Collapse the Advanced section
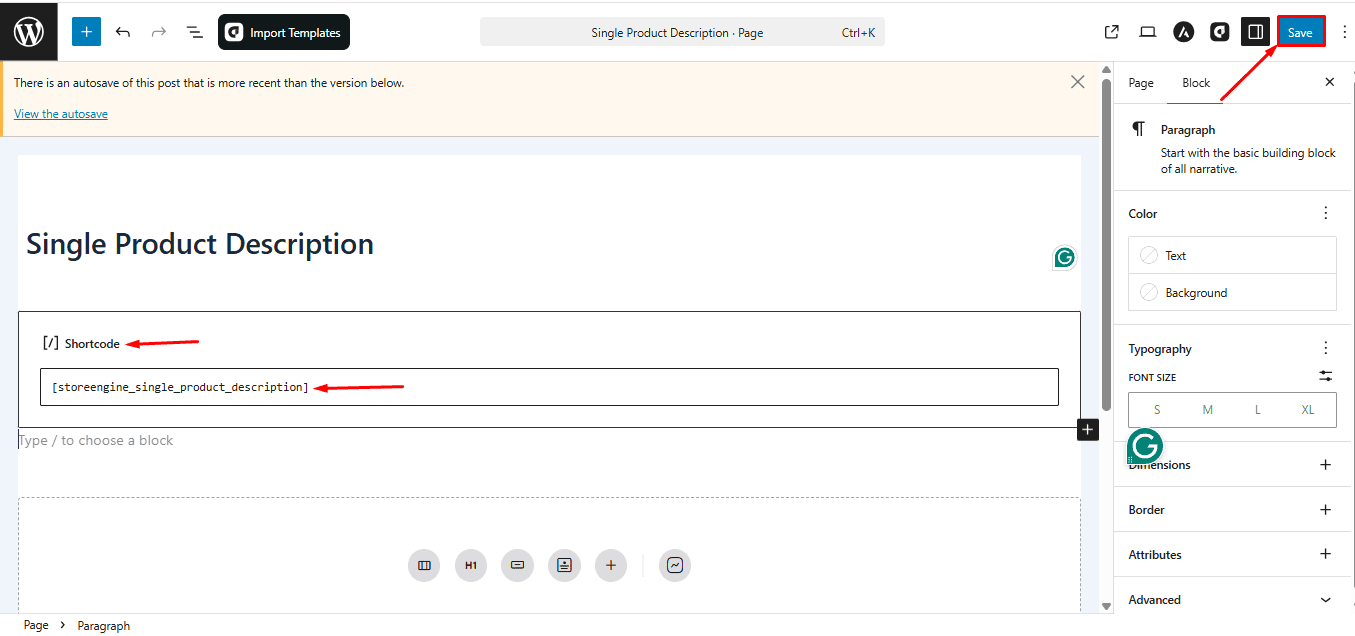This screenshot has height=636, width=1355. coord(1325,599)
